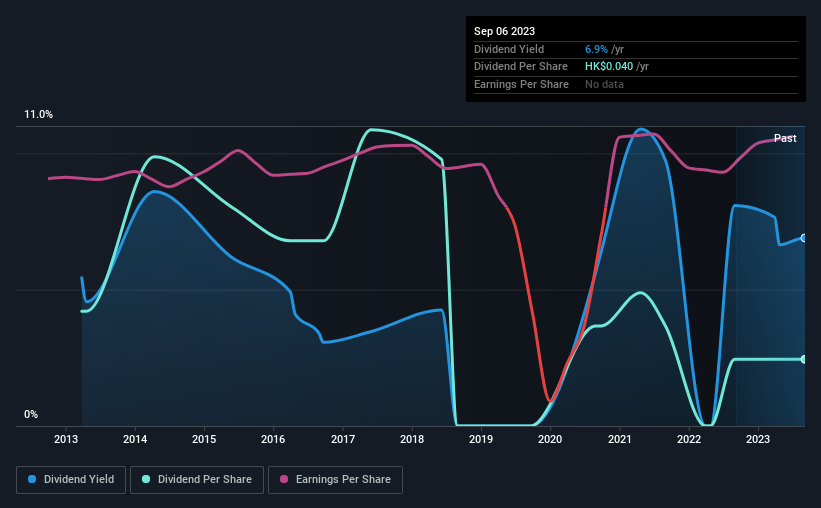
Task: Select the Dividend Yield endpoint marker on chart
Action: pyautogui.click(x=803, y=238)
